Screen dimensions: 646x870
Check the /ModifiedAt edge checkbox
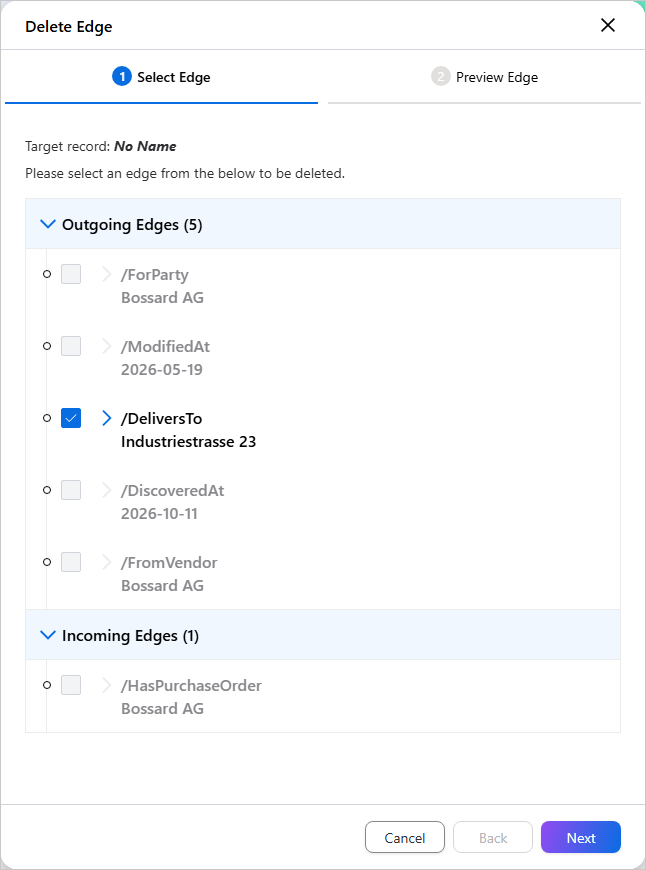[x=71, y=346]
